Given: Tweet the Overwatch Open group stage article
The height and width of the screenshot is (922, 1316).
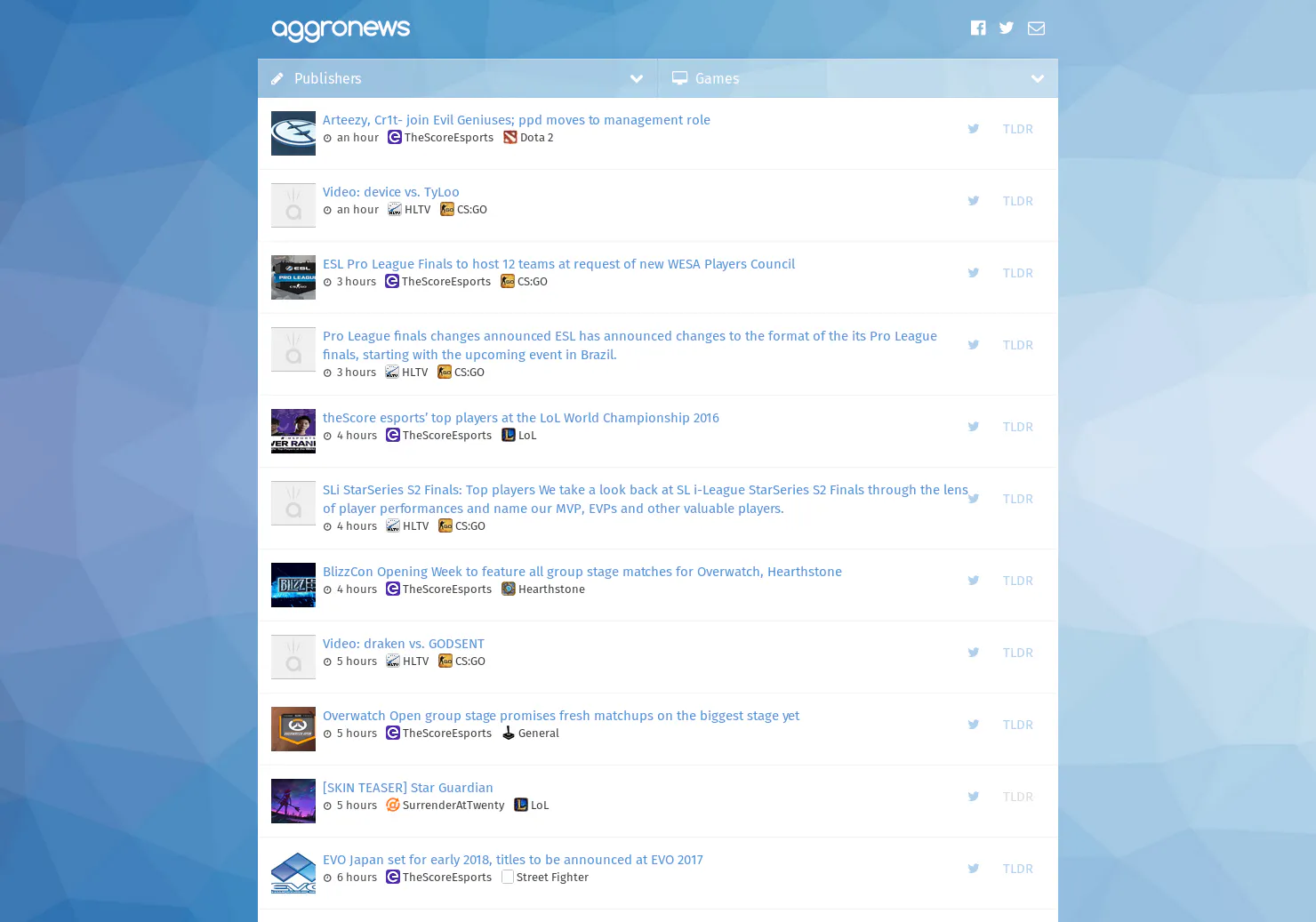Looking at the screenshot, I should pos(974,725).
